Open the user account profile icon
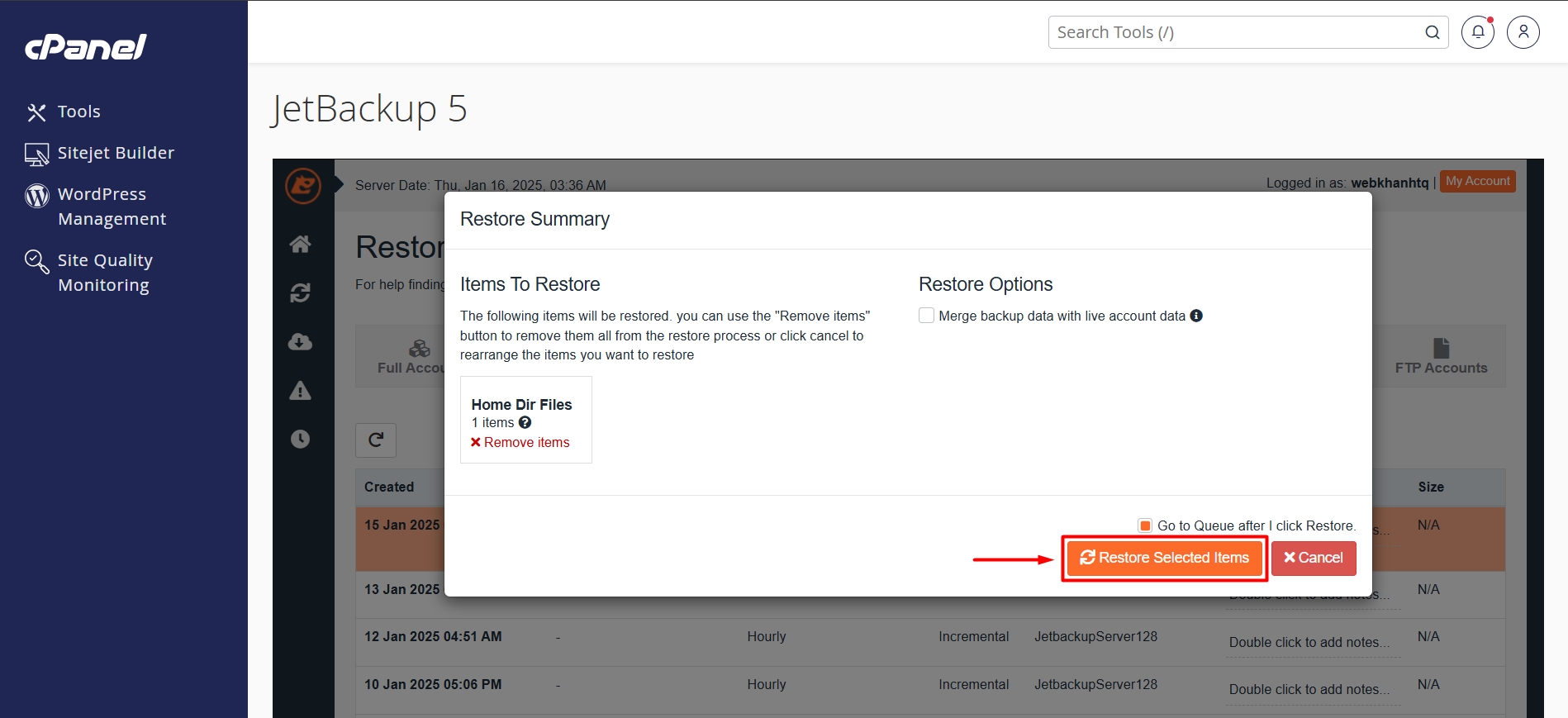The width and height of the screenshot is (1568, 718). 1523,32
